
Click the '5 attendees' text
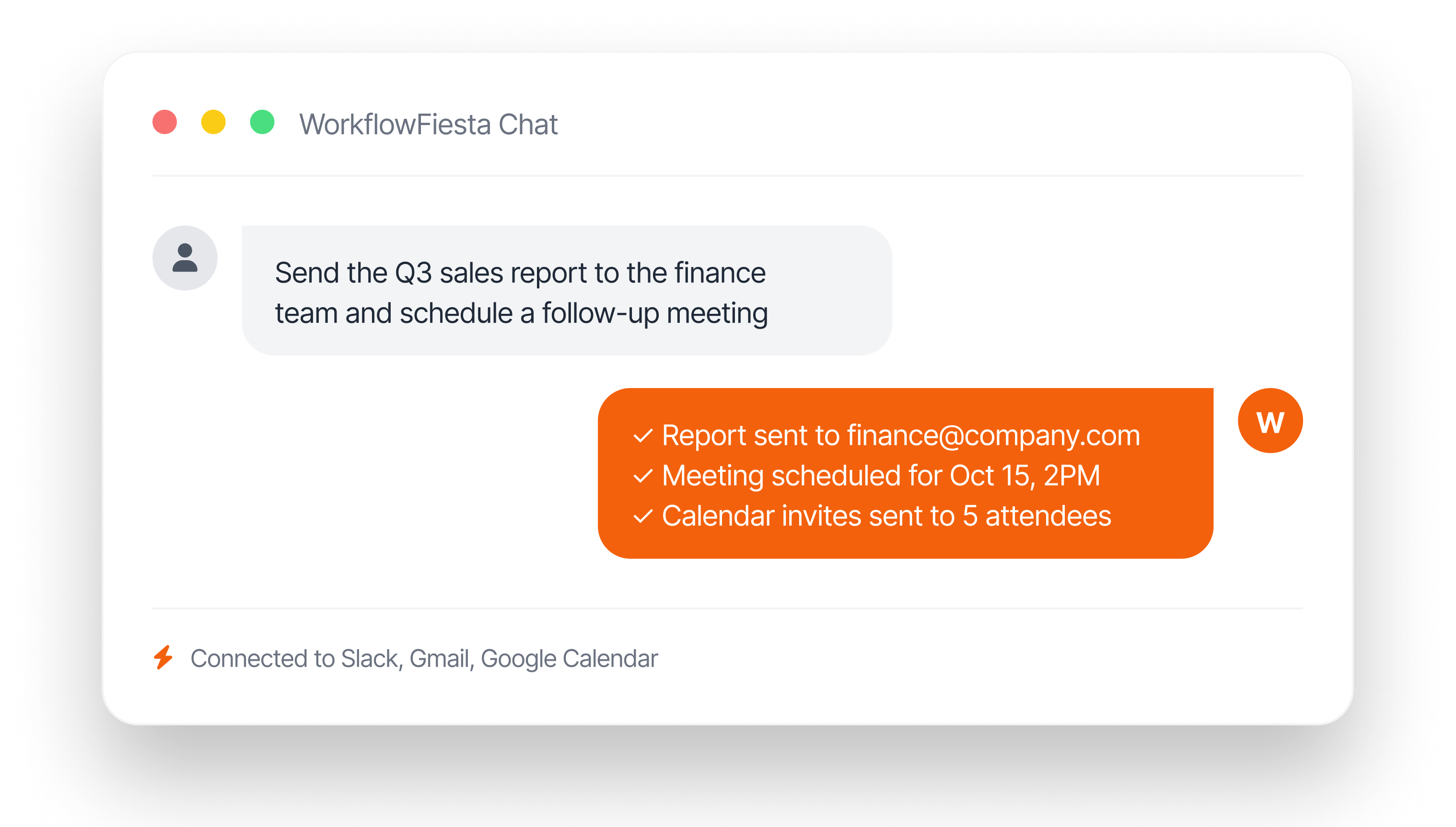click(1037, 517)
